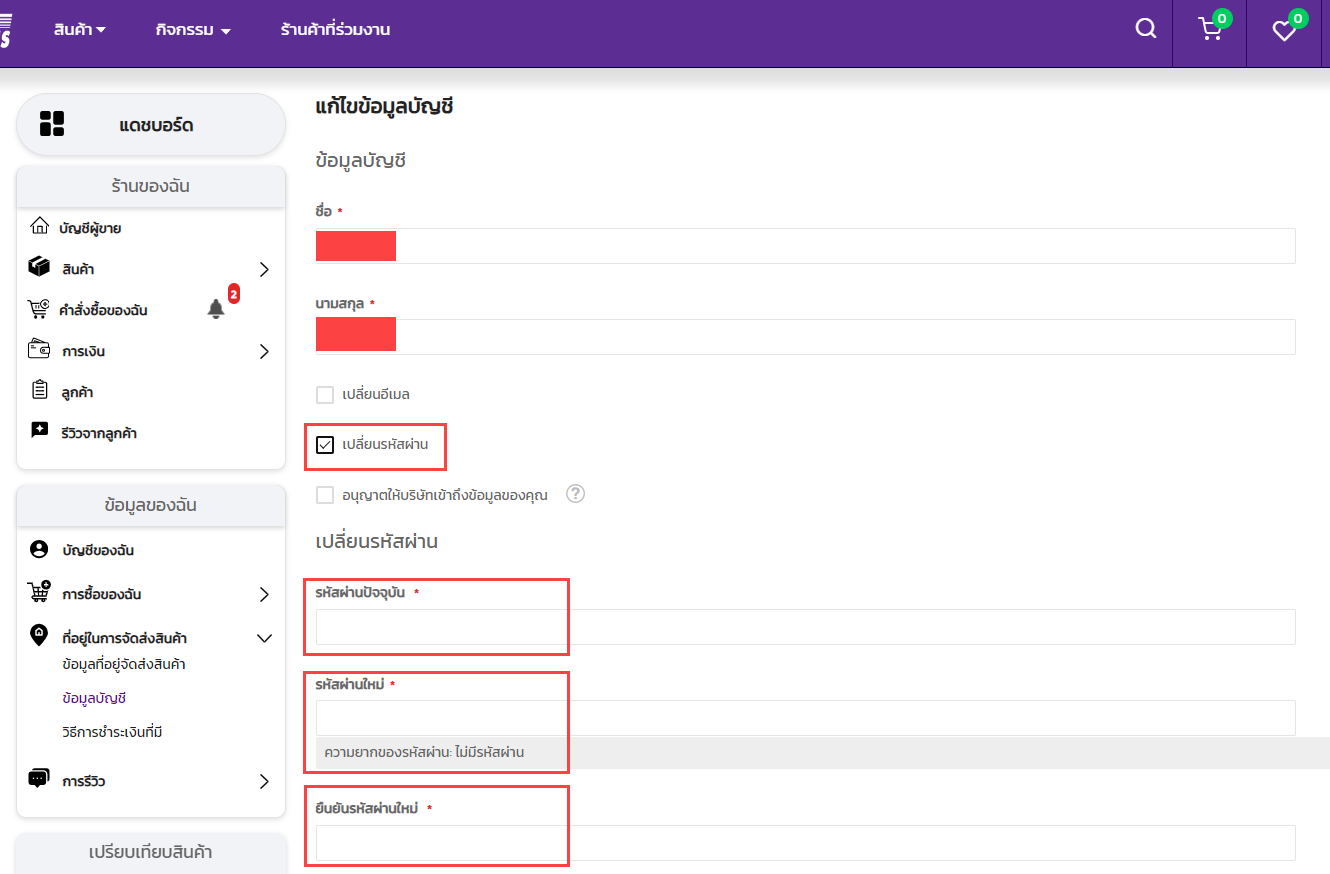Open the กิจกรรม top menu
The image size is (1330, 874).
[x=193, y=30]
